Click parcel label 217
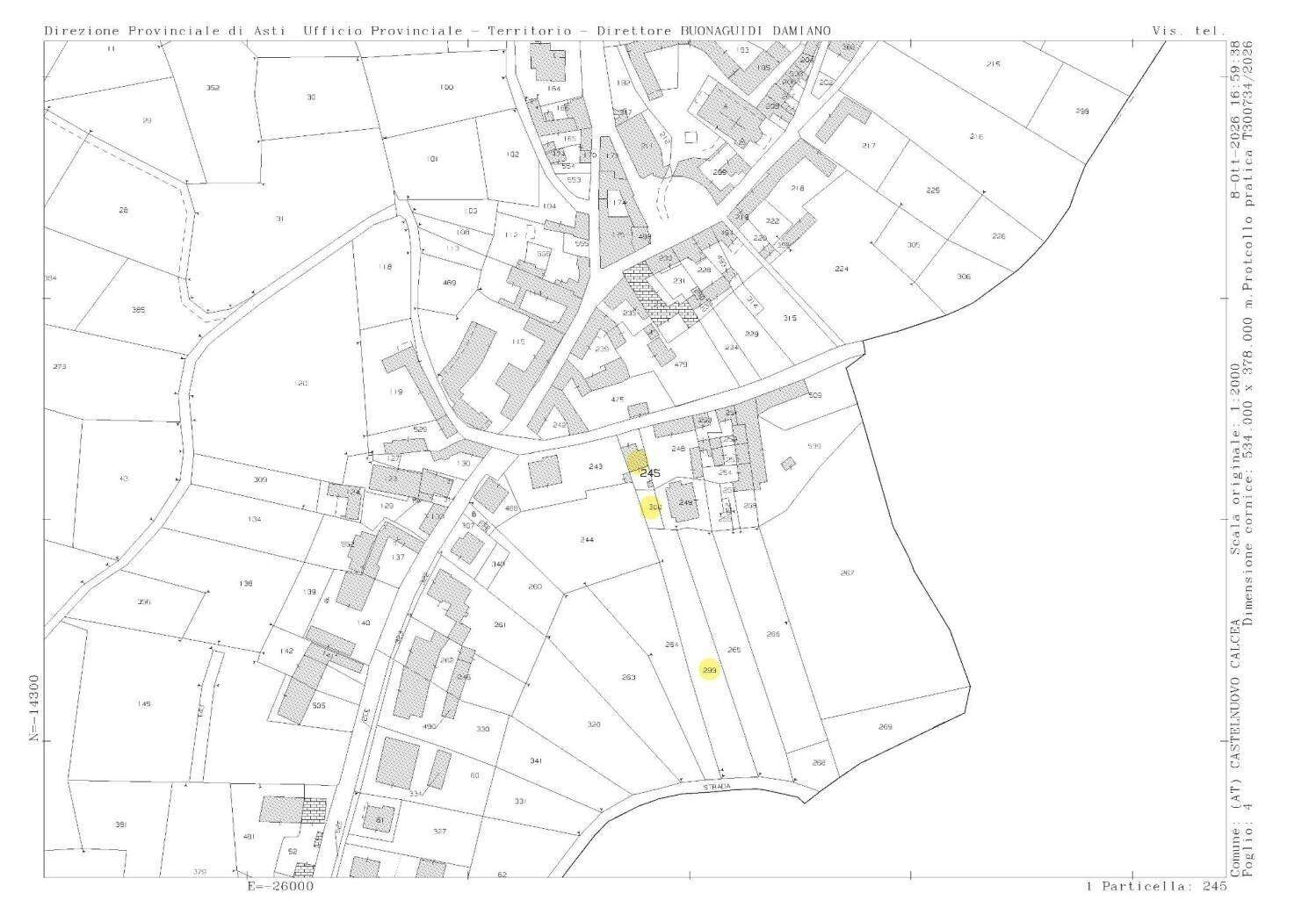1316x922 pixels. pos(870,145)
